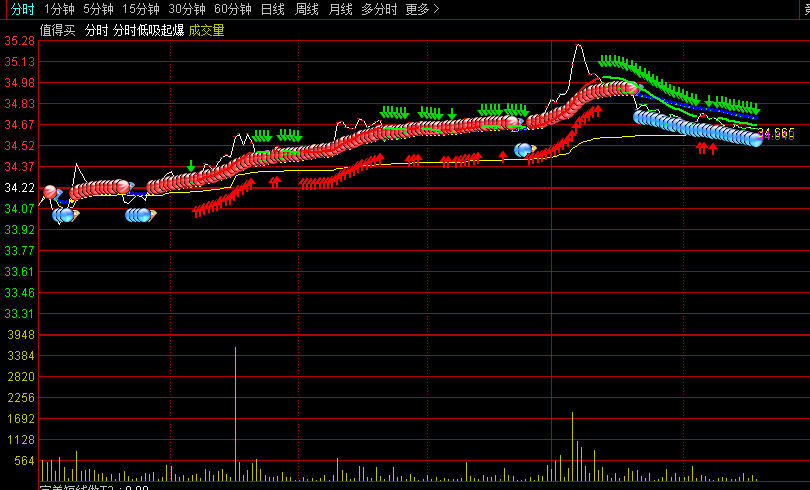Click the 33.46 price label
This screenshot has height=490, width=810.
pyautogui.click(x=19, y=293)
